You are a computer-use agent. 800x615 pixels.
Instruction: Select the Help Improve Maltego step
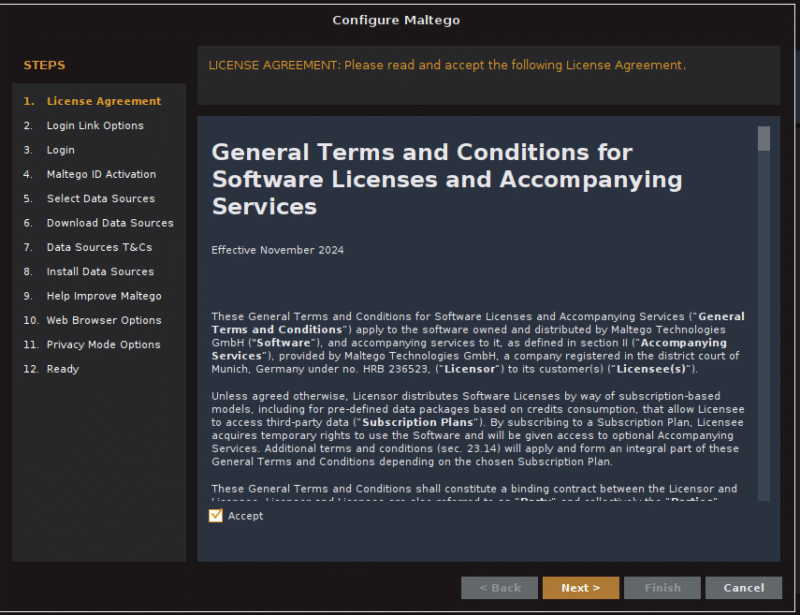click(104, 296)
